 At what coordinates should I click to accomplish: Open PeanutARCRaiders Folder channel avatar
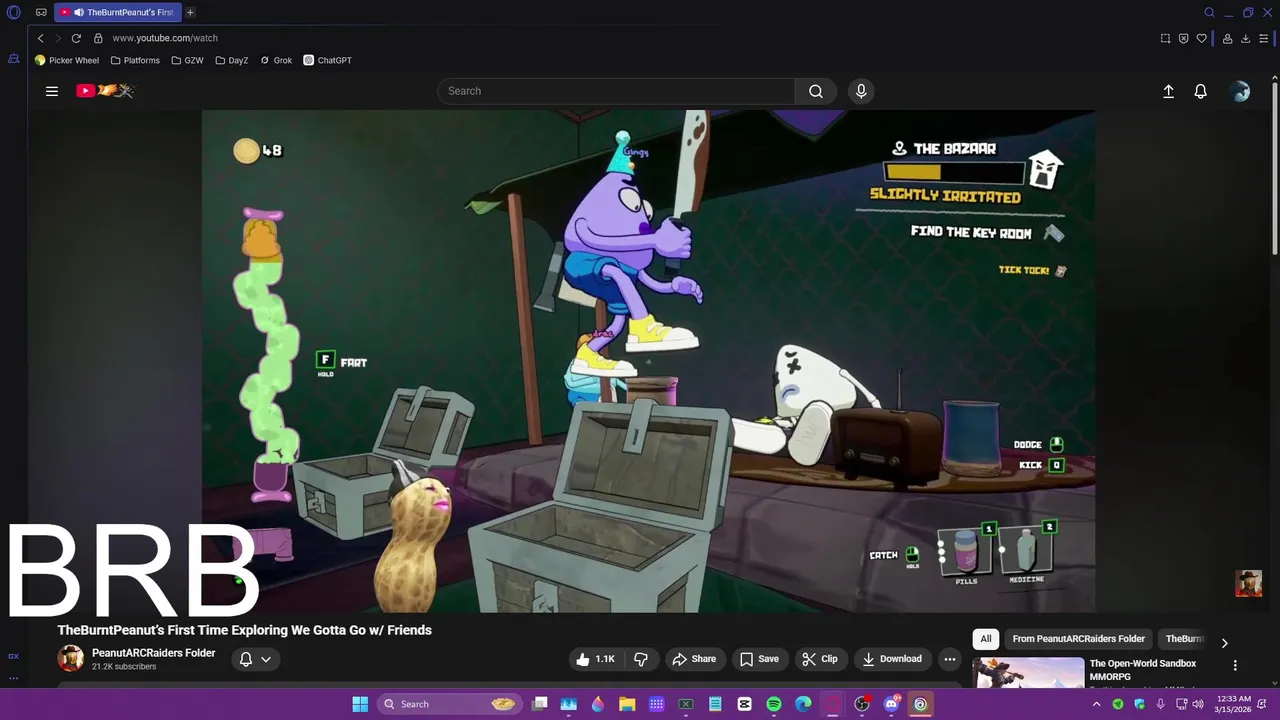pos(70,658)
